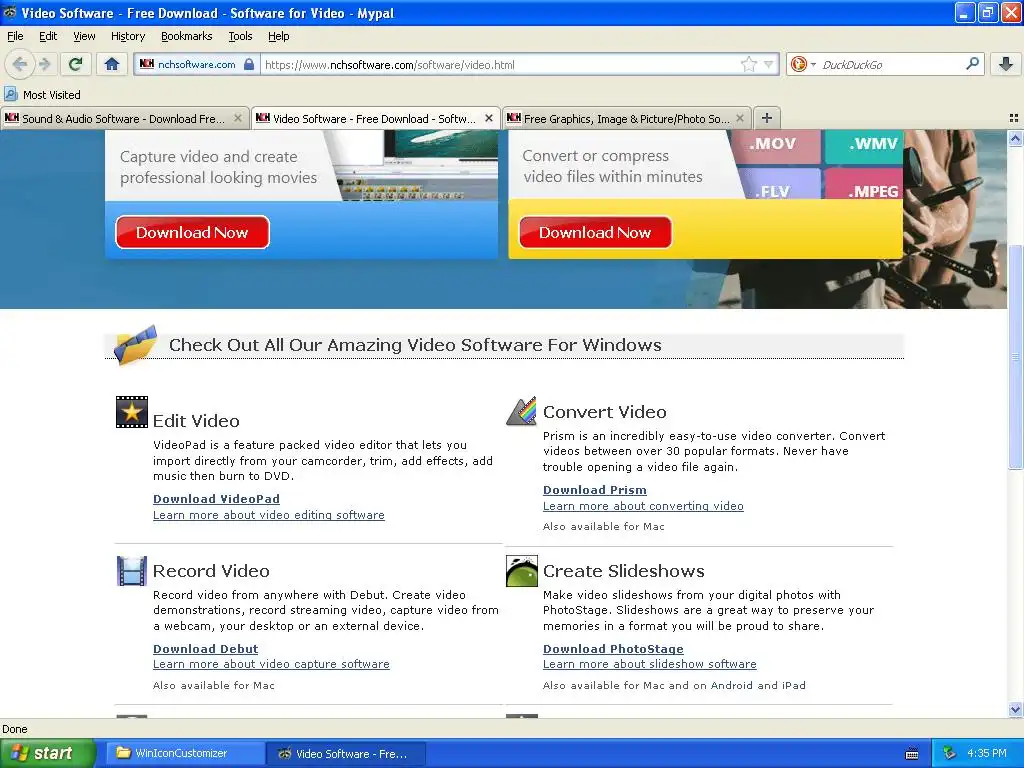Open the list all tabs button

coord(1014,118)
